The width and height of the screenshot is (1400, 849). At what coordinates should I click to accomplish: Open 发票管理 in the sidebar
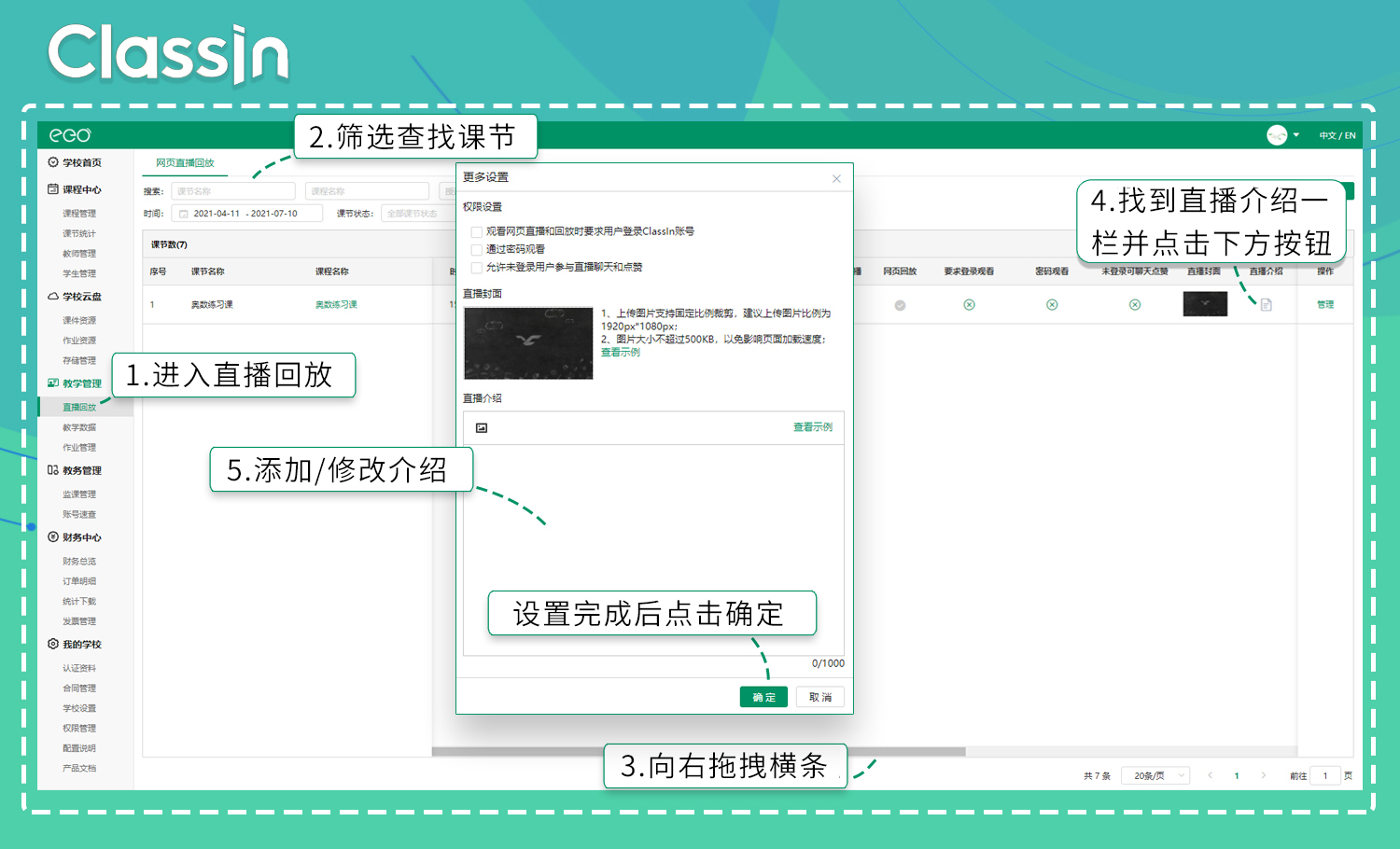[79, 621]
